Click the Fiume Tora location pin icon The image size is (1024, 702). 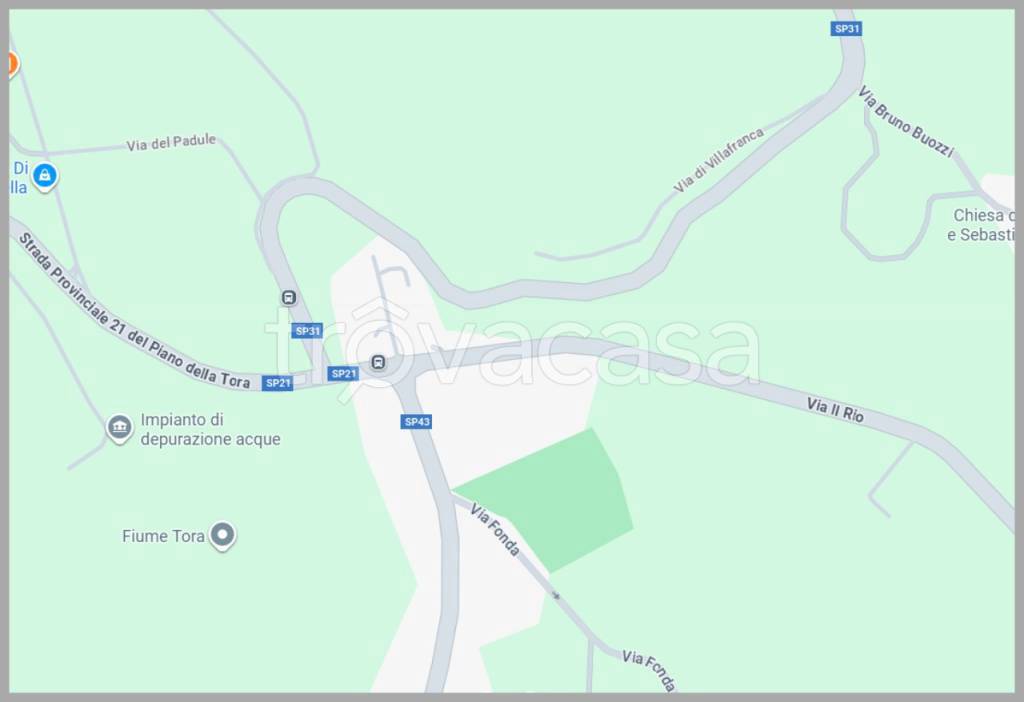point(222,535)
